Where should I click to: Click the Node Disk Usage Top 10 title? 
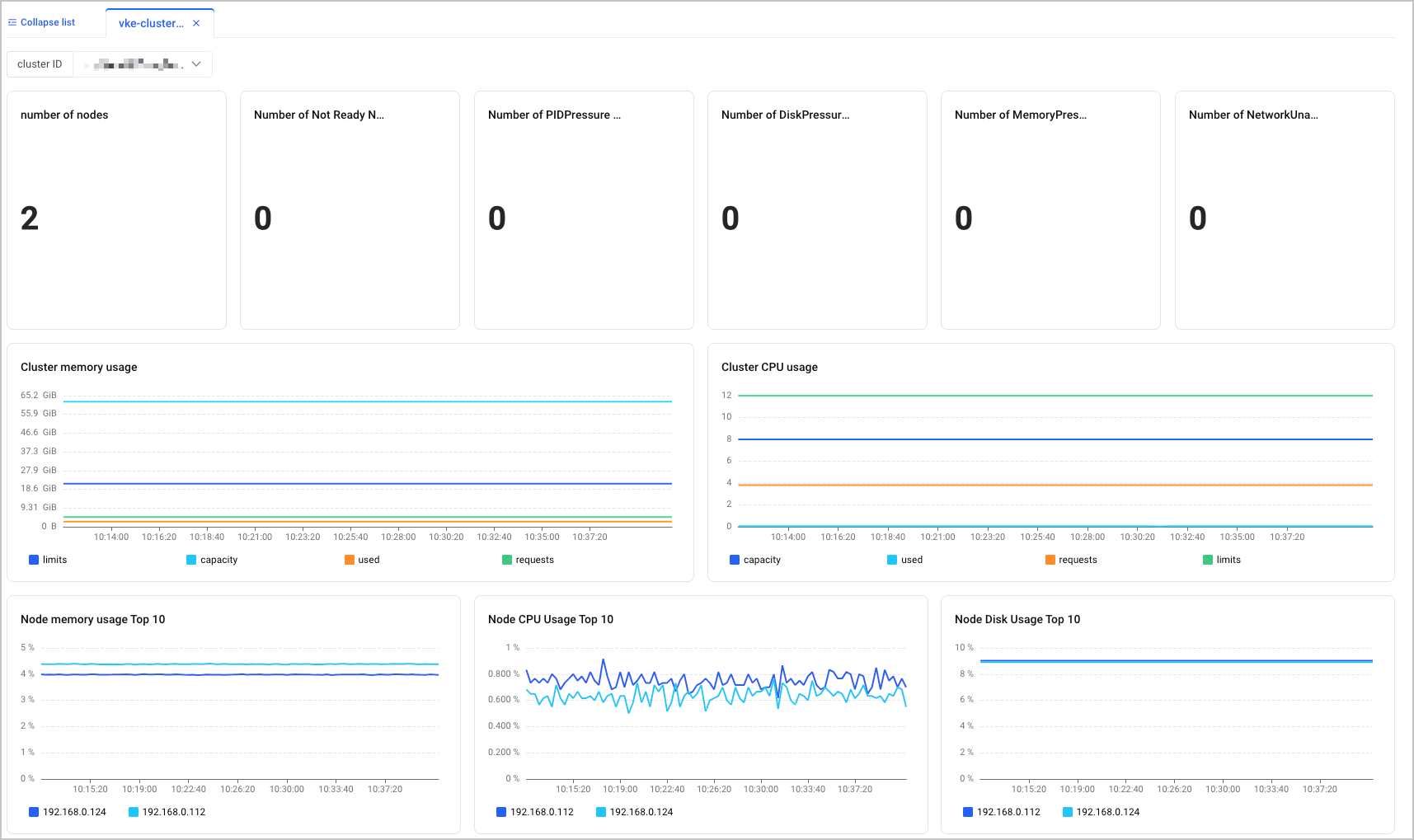coord(1017,619)
